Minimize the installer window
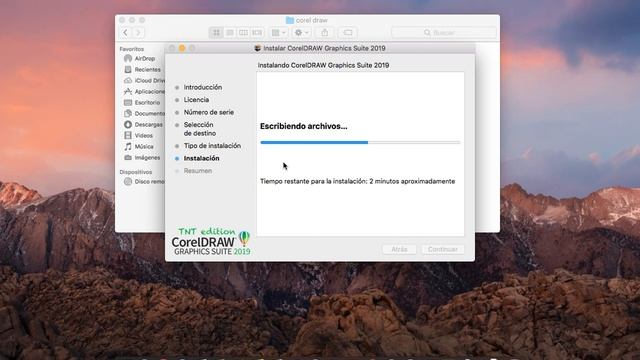Screen dimensions: 640x360 [182, 48]
